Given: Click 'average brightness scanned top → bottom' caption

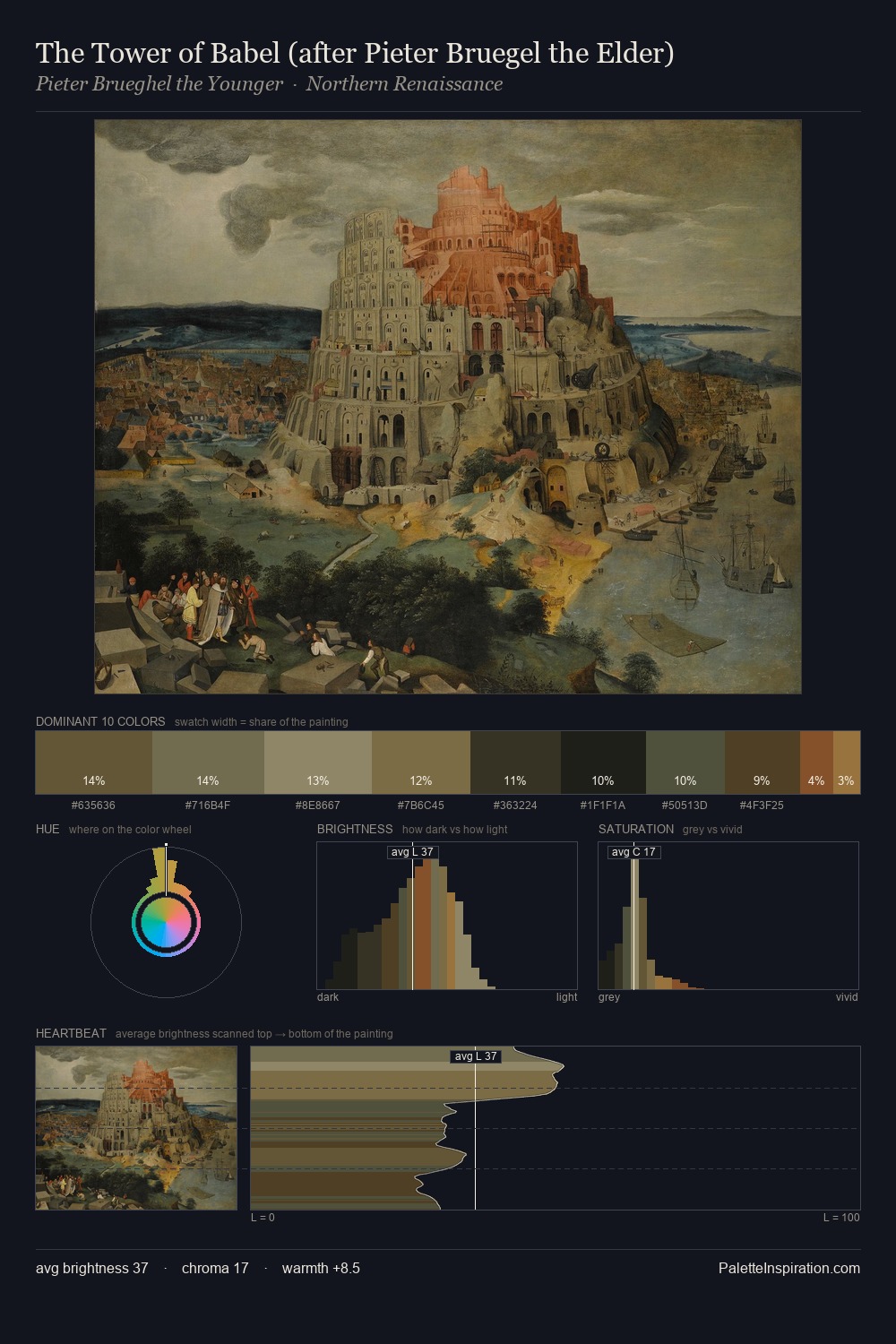Looking at the screenshot, I should pyautogui.click(x=254, y=1034).
